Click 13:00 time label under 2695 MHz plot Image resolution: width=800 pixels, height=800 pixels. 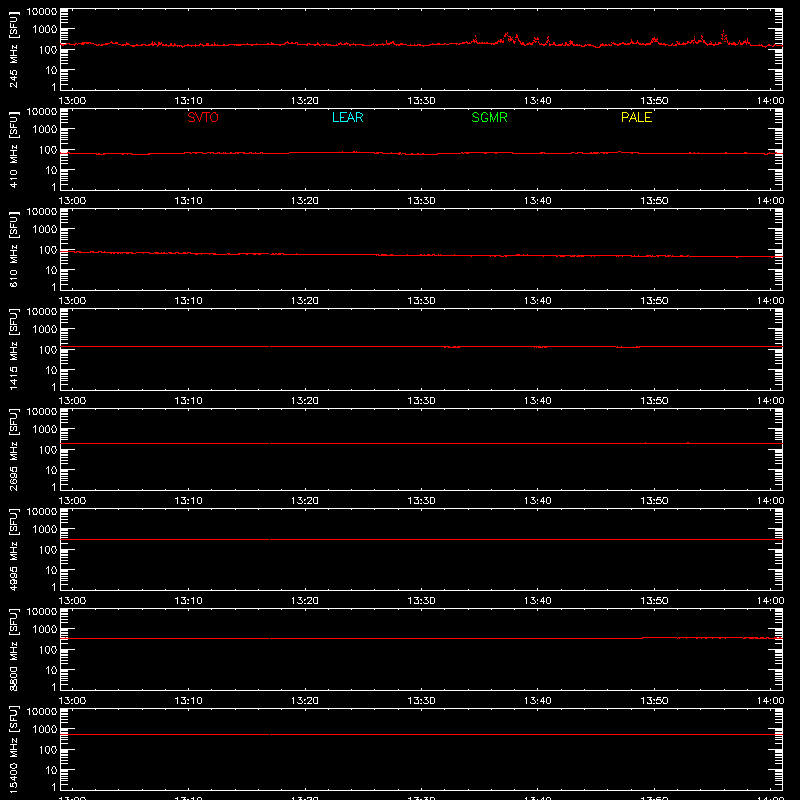tap(72, 501)
